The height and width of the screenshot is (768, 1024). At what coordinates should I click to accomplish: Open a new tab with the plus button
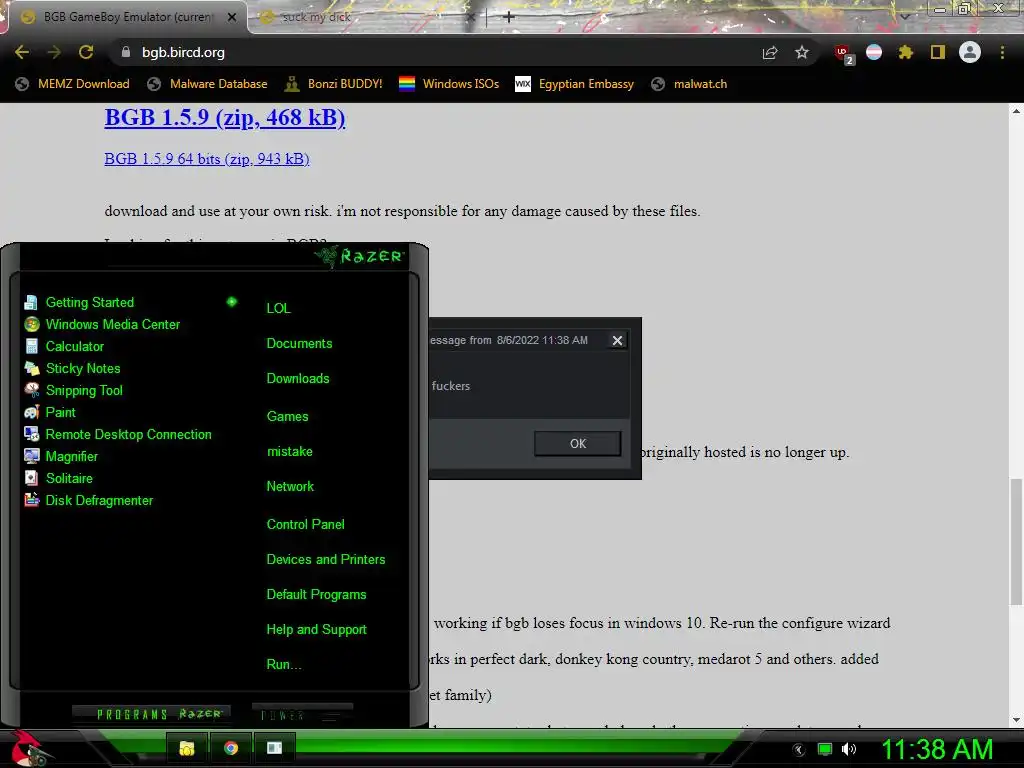click(509, 17)
